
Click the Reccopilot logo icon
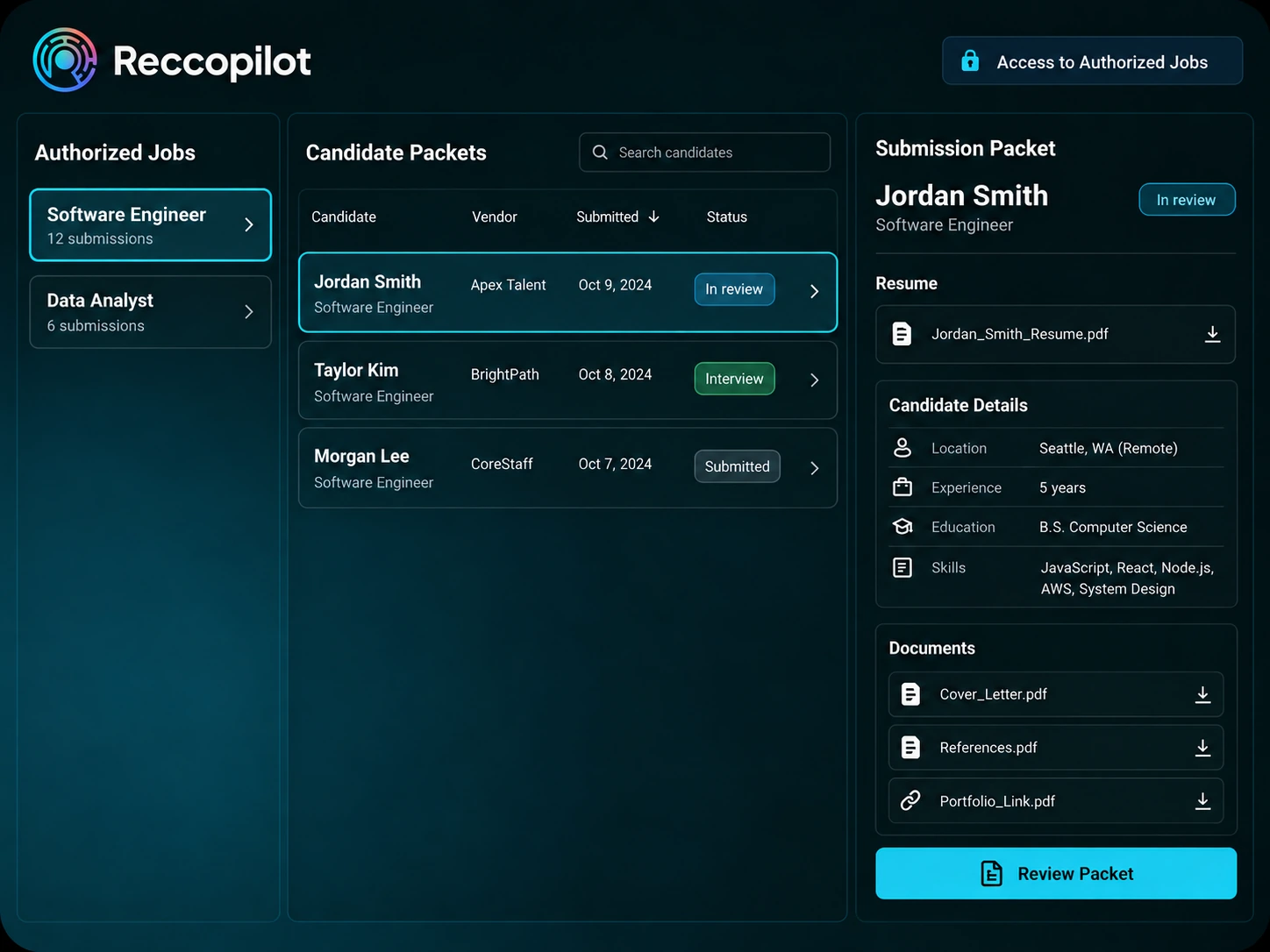tap(64, 60)
